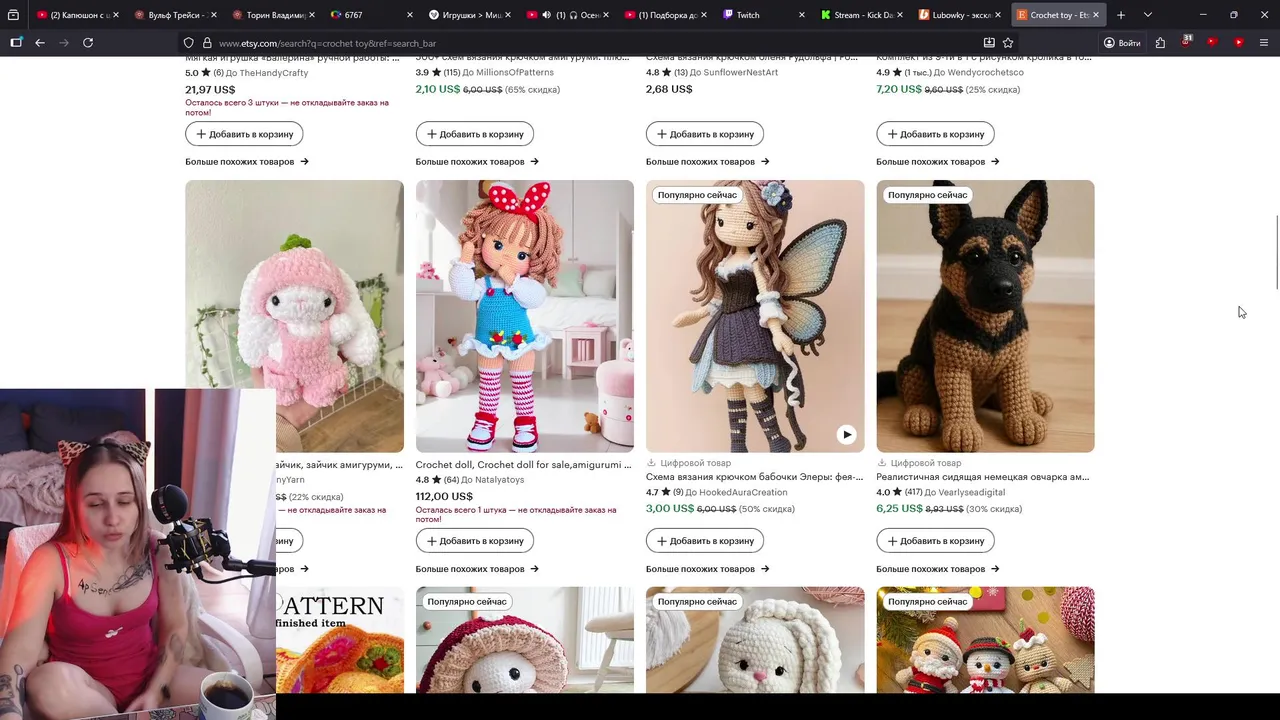Screen dimensions: 1280x720
Task: Click the site security shield icon
Action: pyautogui.click(x=188, y=43)
